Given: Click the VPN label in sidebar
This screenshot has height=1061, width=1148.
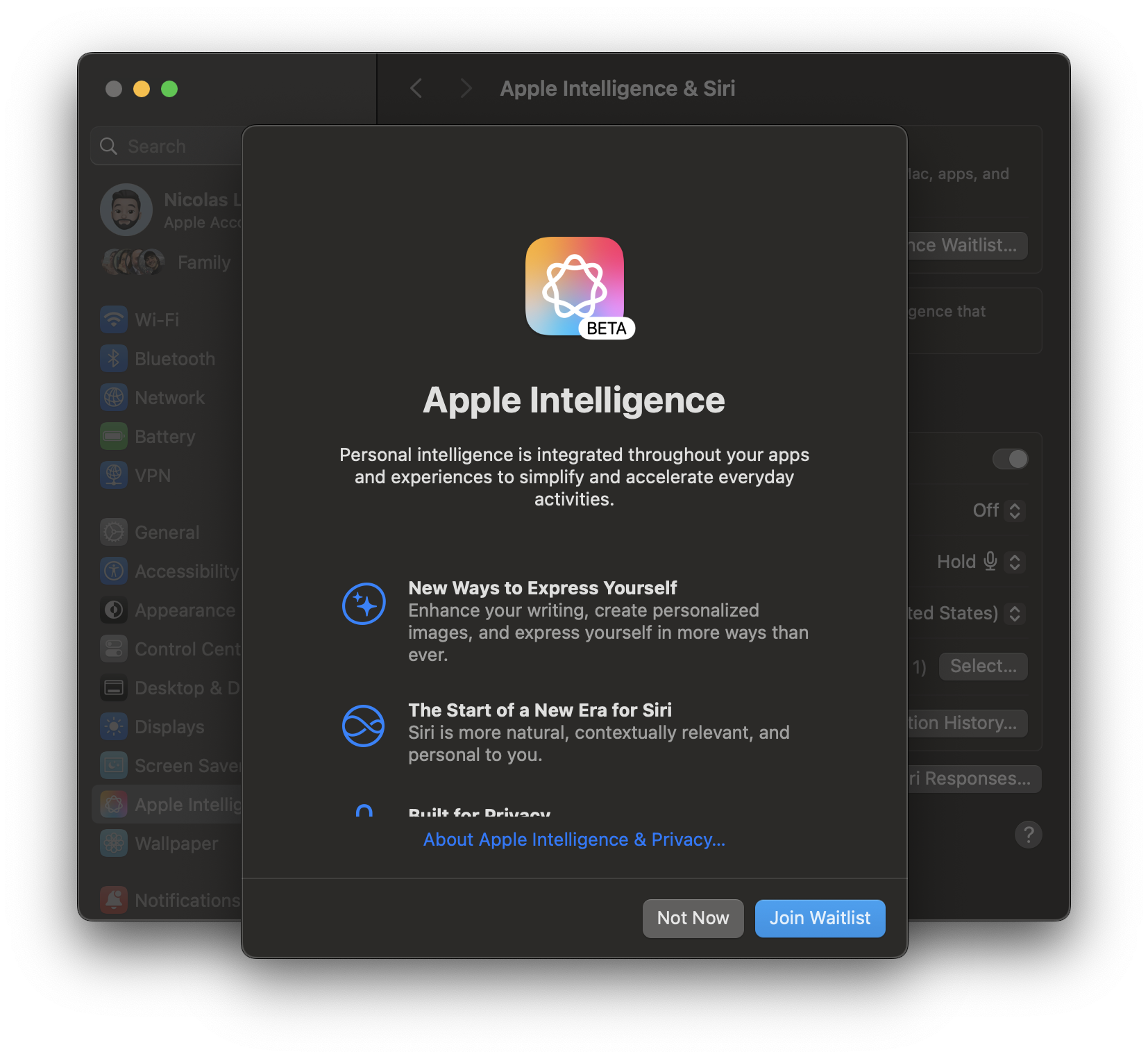Looking at the screenshot, I should (153, 475).
